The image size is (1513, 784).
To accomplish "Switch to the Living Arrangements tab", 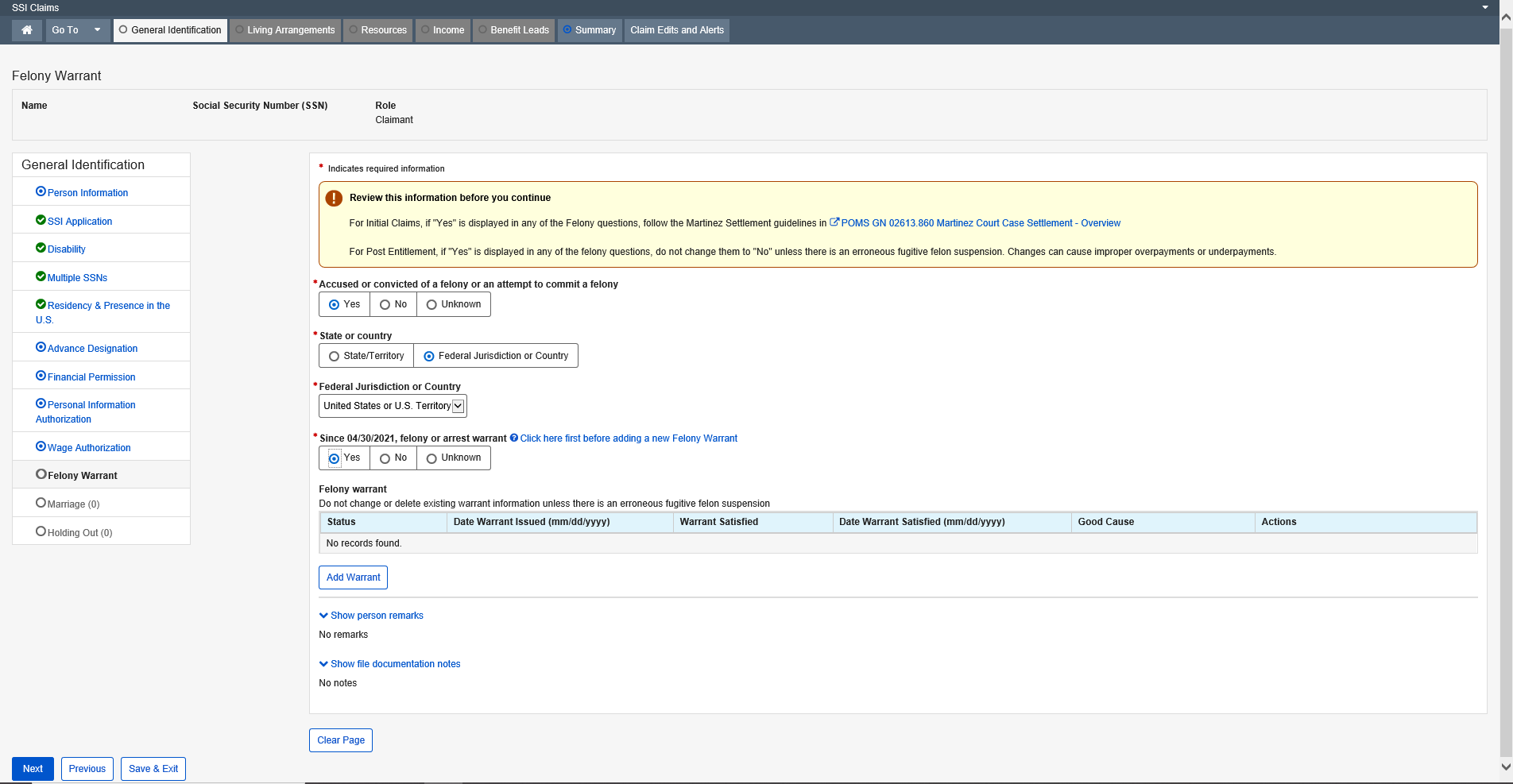I will 284,30.
